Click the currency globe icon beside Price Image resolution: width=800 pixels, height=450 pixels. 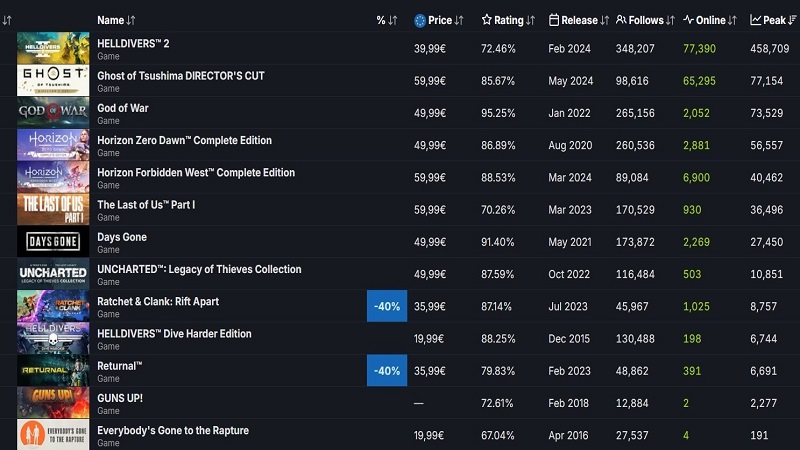coord(420,20)
